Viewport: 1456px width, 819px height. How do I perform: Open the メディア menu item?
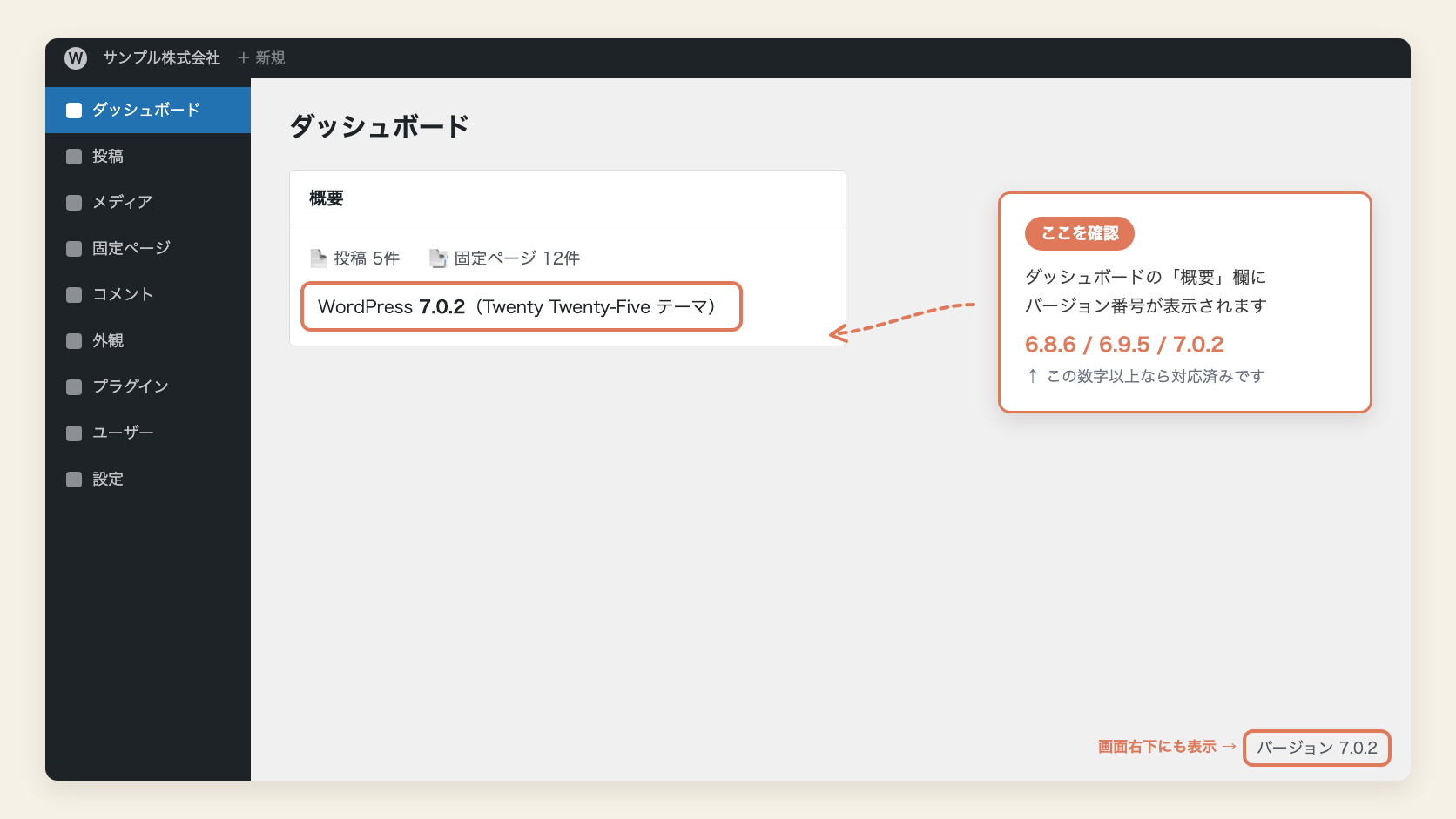(148, 202)
